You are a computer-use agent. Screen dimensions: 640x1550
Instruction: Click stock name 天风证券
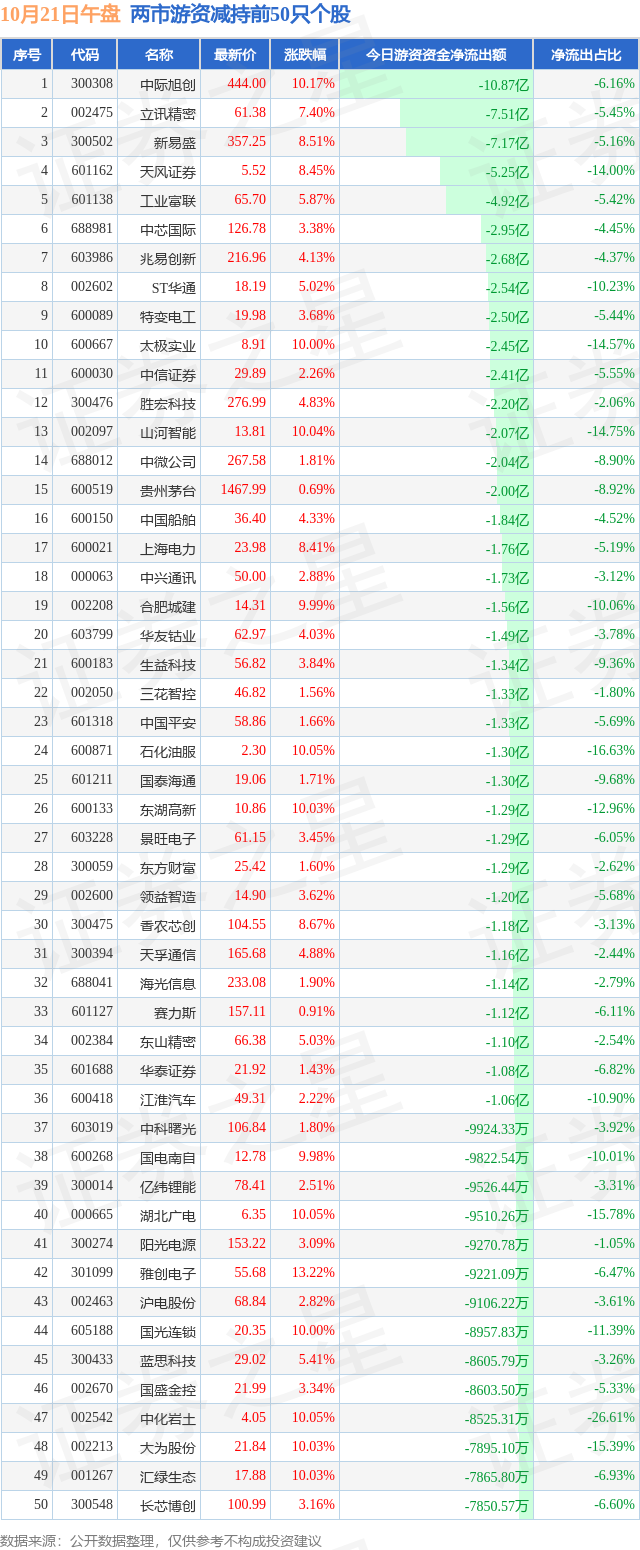(168, 171)
